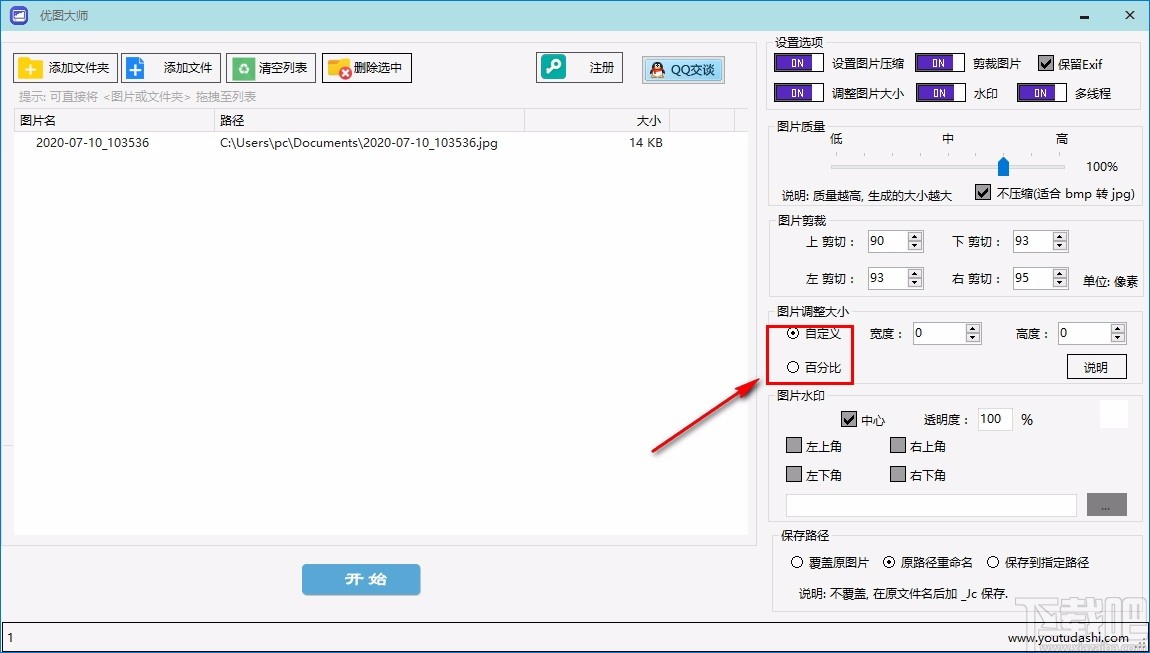Increase 上剪切 value with its stepper
The image size is (1150, 653).
coord(914,236)
